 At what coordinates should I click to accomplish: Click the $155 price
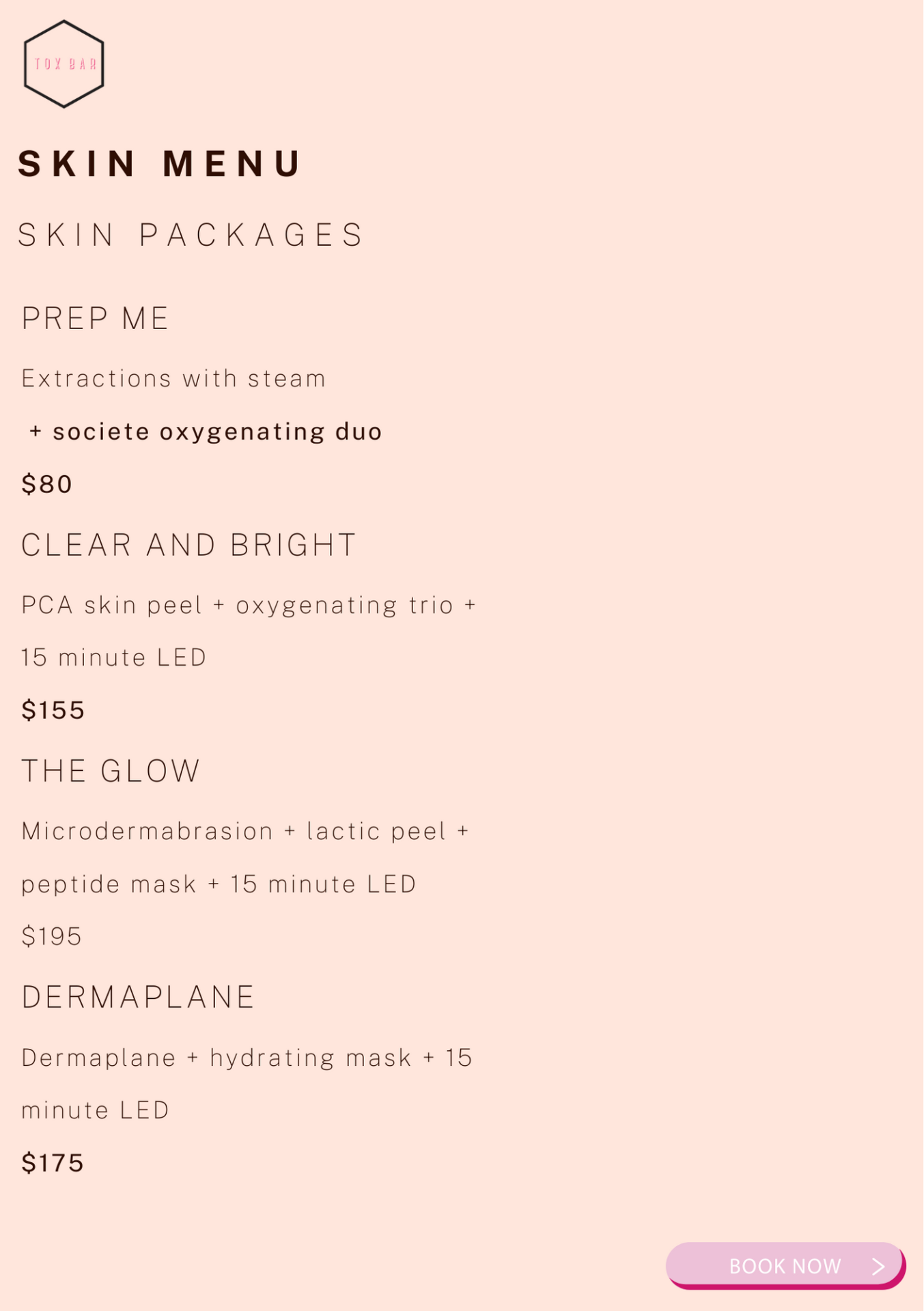53,710
